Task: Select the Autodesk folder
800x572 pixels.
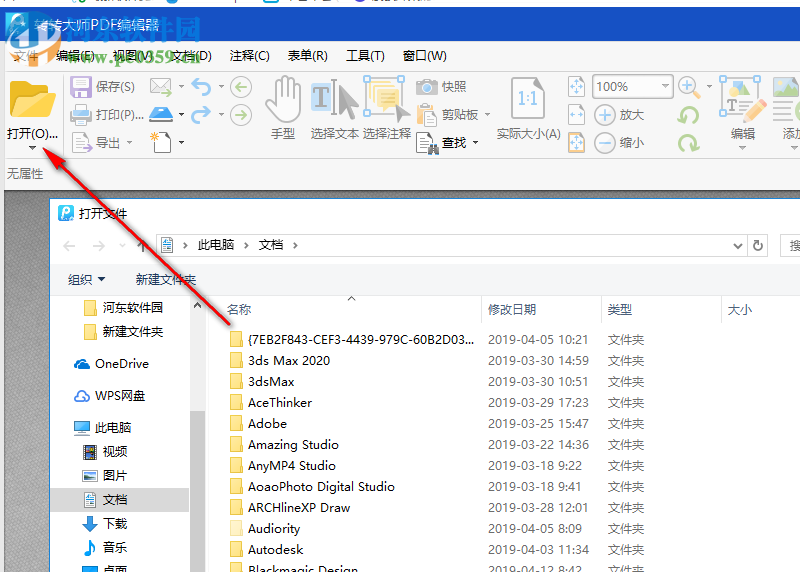Action: [267, 550]
